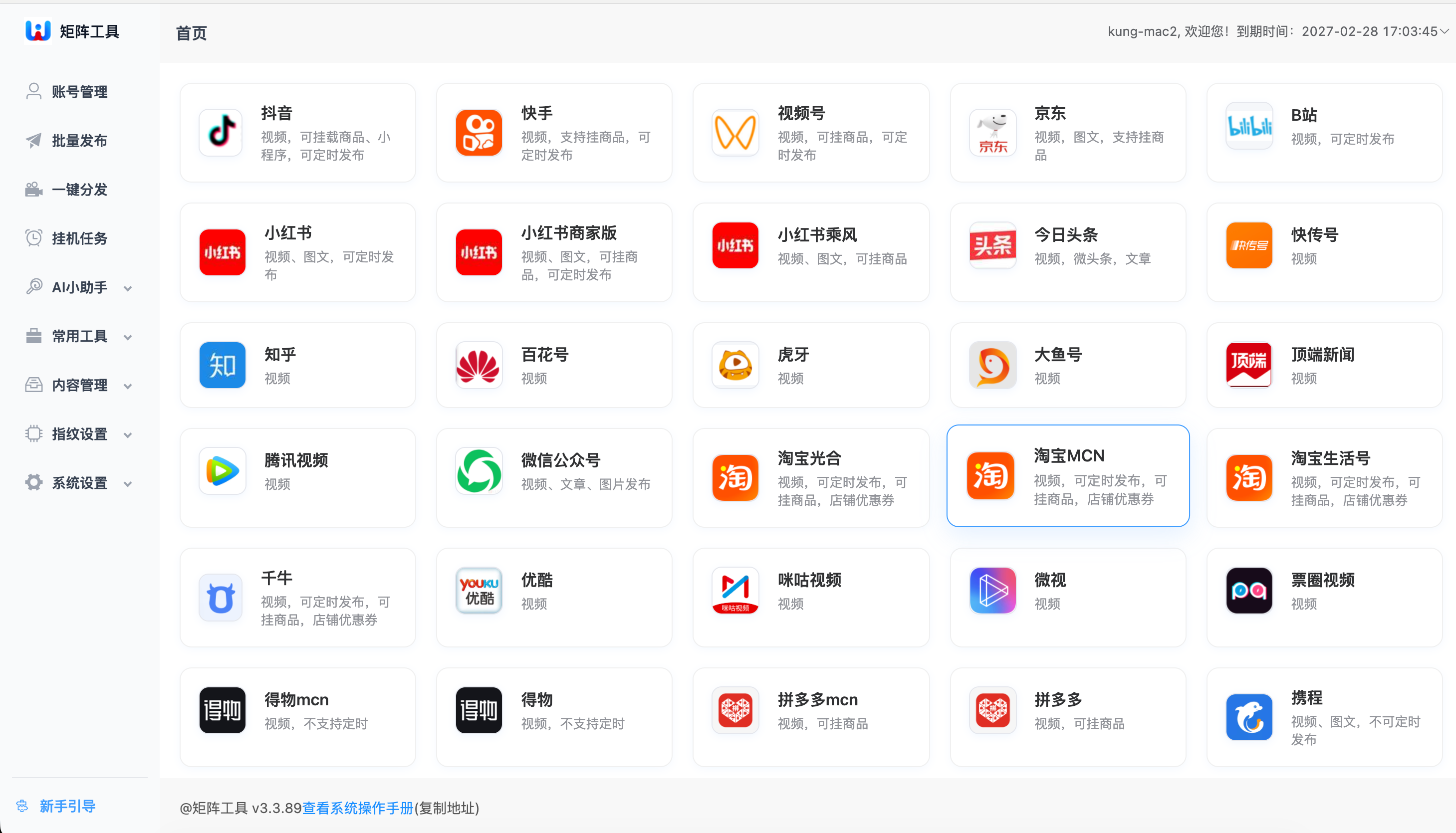Open 账号管理 in the sidebar
The height and width of the screenshot is (833, 1456).
(x=79, y=92)
